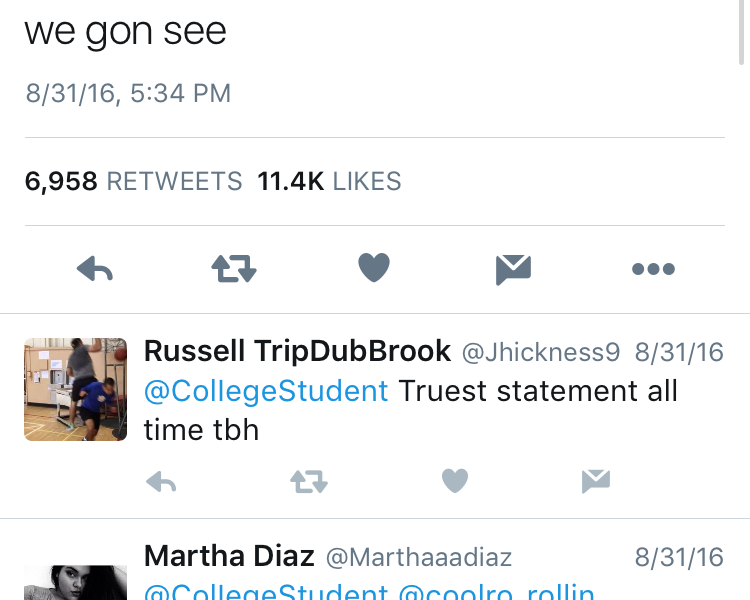The image size is (750, 600).
Task: Send Russell's reply via Direct Message
Action: 596,483
